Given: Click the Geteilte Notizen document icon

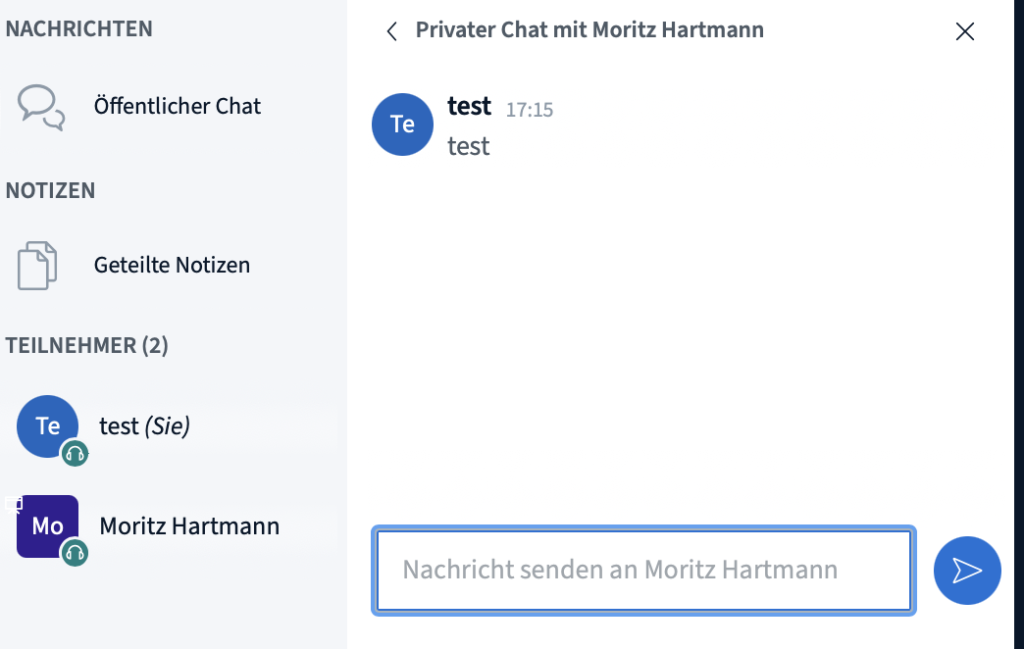Looking at the screenshot, I should point(37,265).
